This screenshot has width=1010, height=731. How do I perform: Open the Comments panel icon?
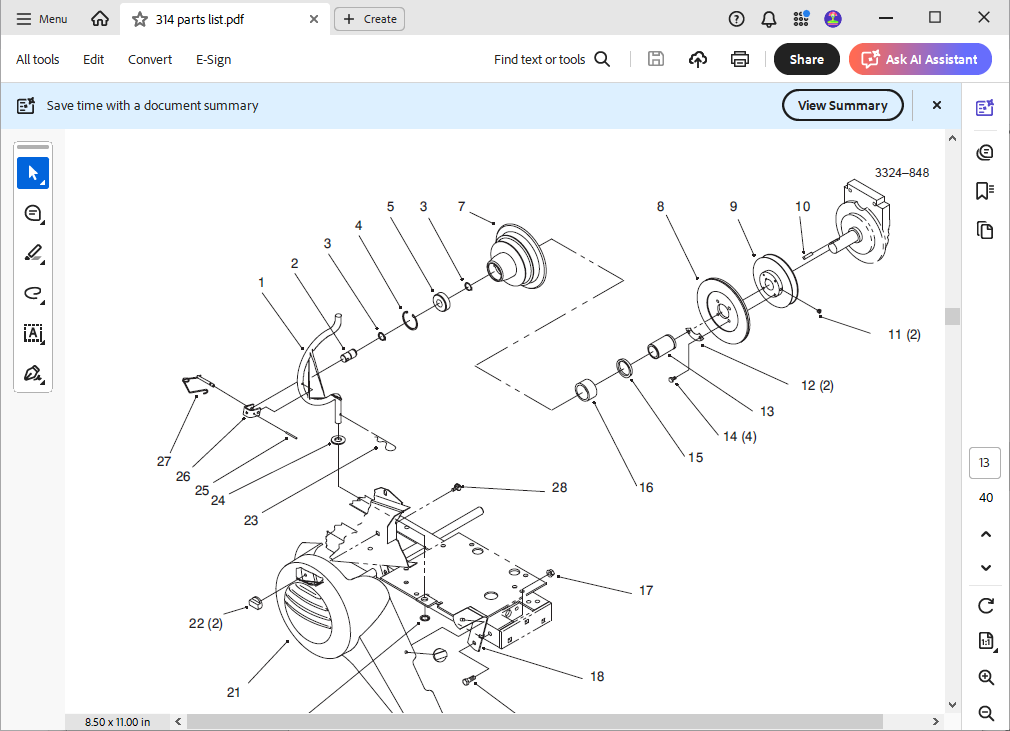pos(985,153)
